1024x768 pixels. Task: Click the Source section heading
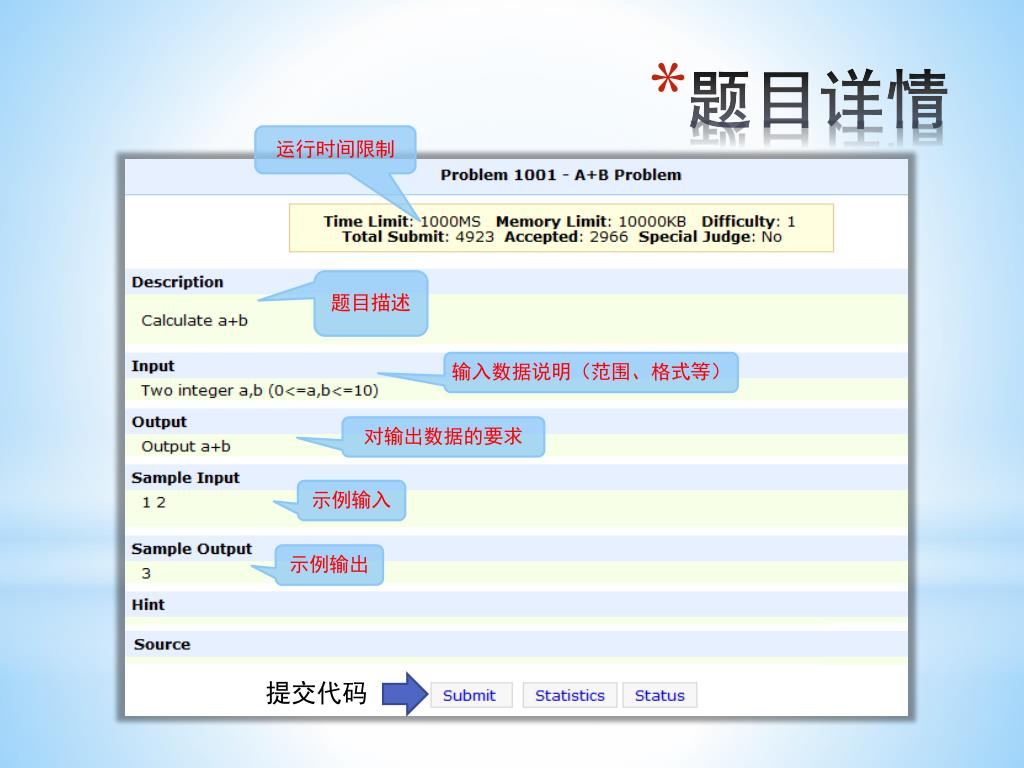pos(162,645)
